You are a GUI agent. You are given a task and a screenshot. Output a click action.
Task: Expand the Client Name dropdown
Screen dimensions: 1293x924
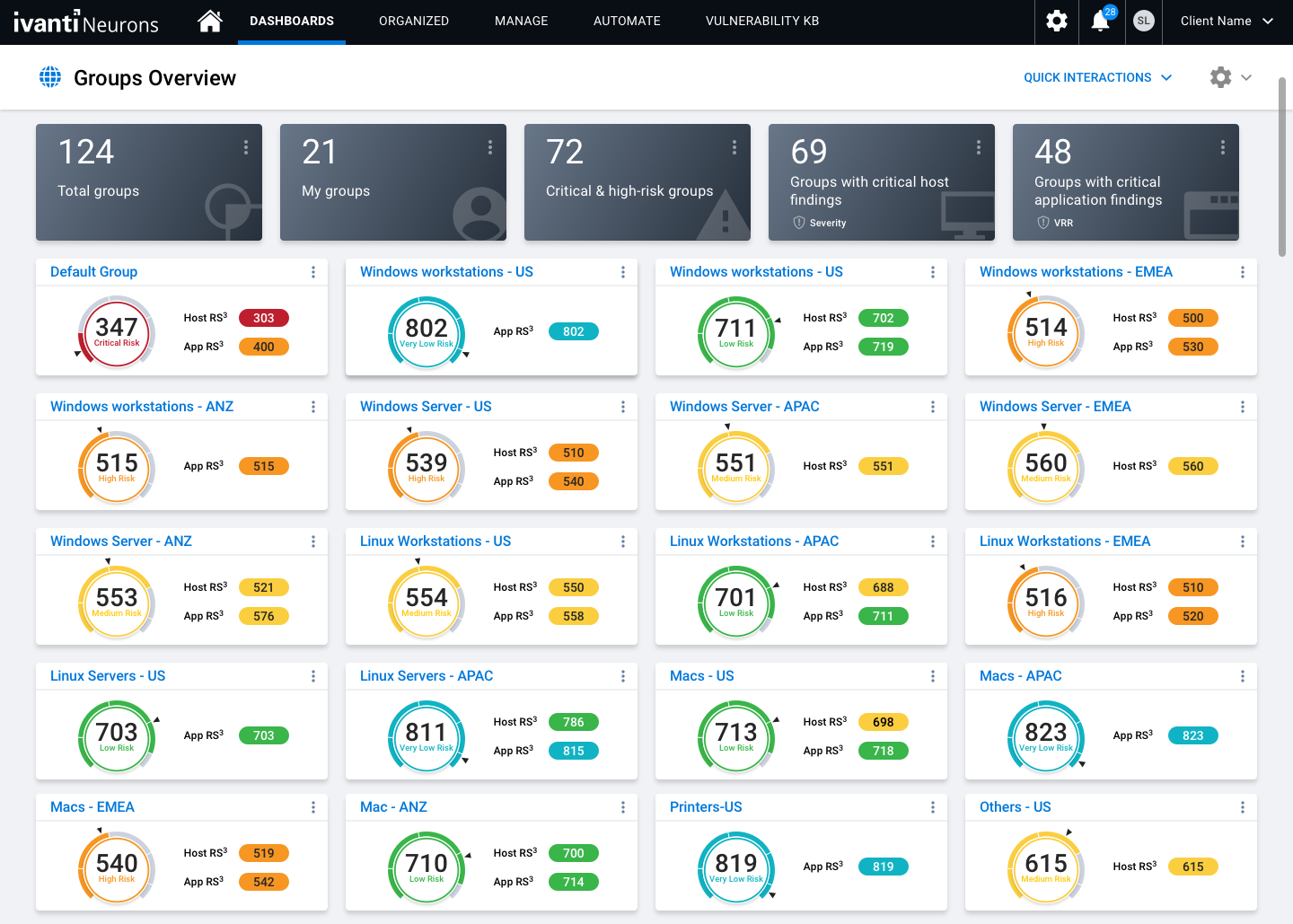1226,21
